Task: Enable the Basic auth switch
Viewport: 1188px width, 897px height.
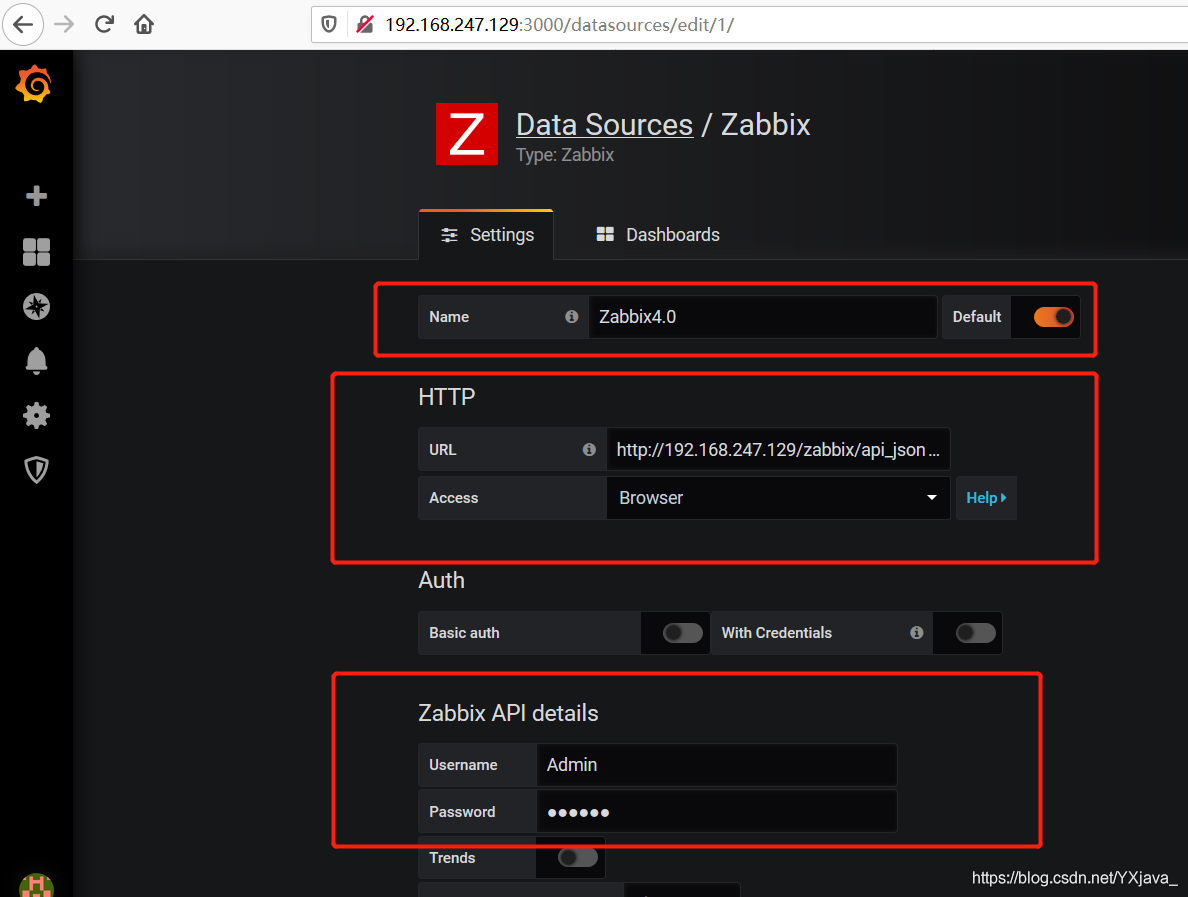Action: tap(683, 633)
